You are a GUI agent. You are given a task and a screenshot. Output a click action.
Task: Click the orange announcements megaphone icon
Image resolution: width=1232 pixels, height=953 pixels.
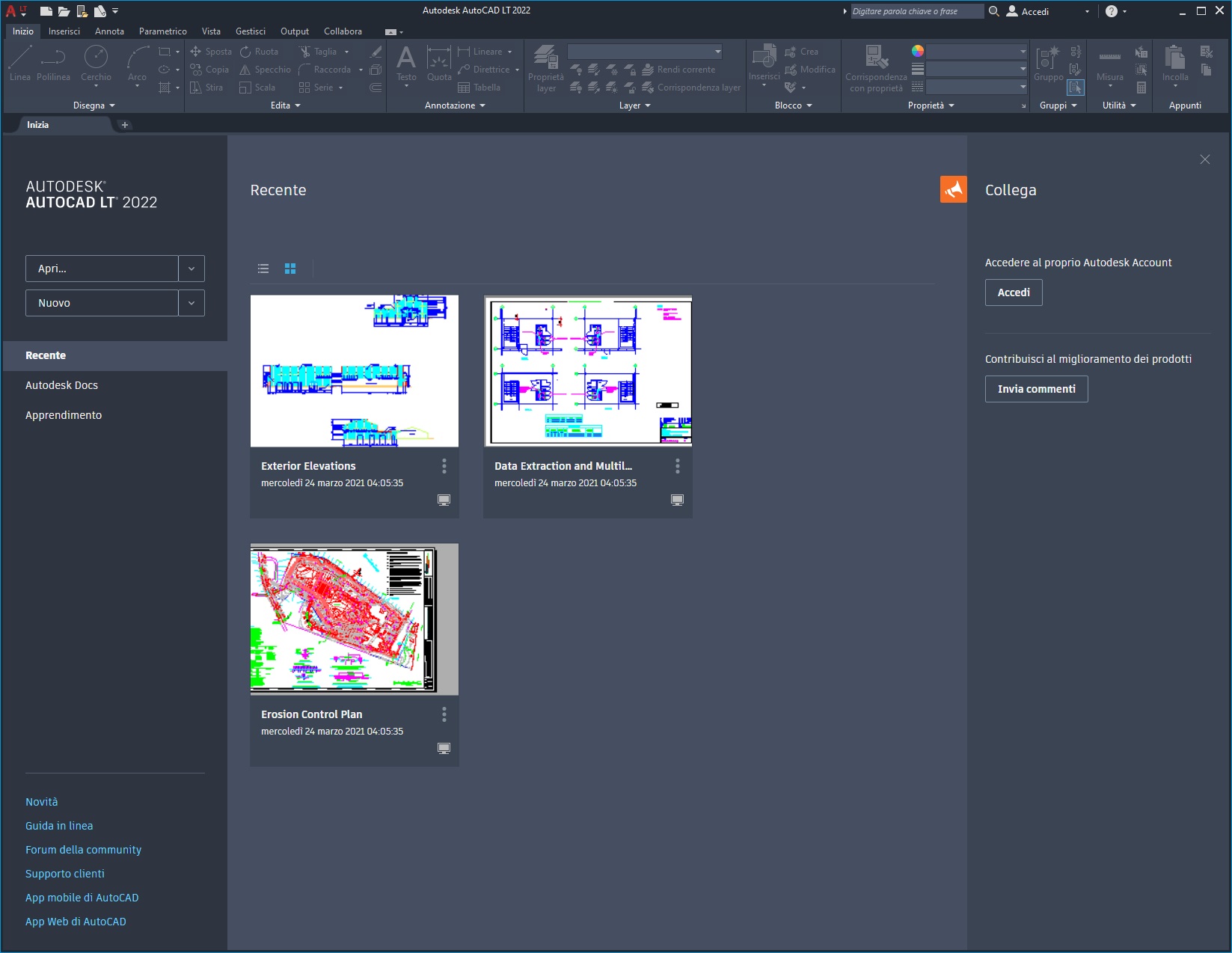tap(954, 189)
